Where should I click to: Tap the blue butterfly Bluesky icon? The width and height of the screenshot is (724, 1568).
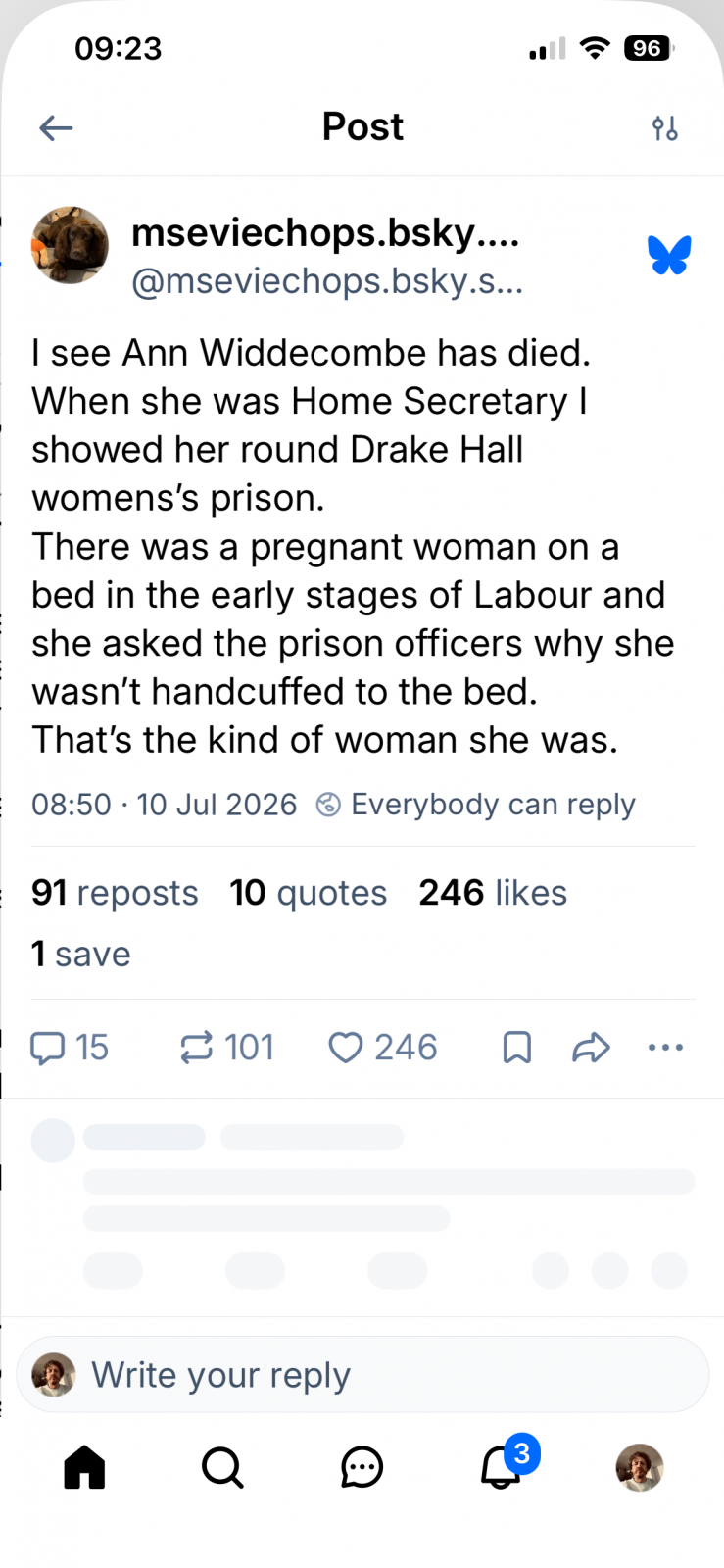point(669,255)
